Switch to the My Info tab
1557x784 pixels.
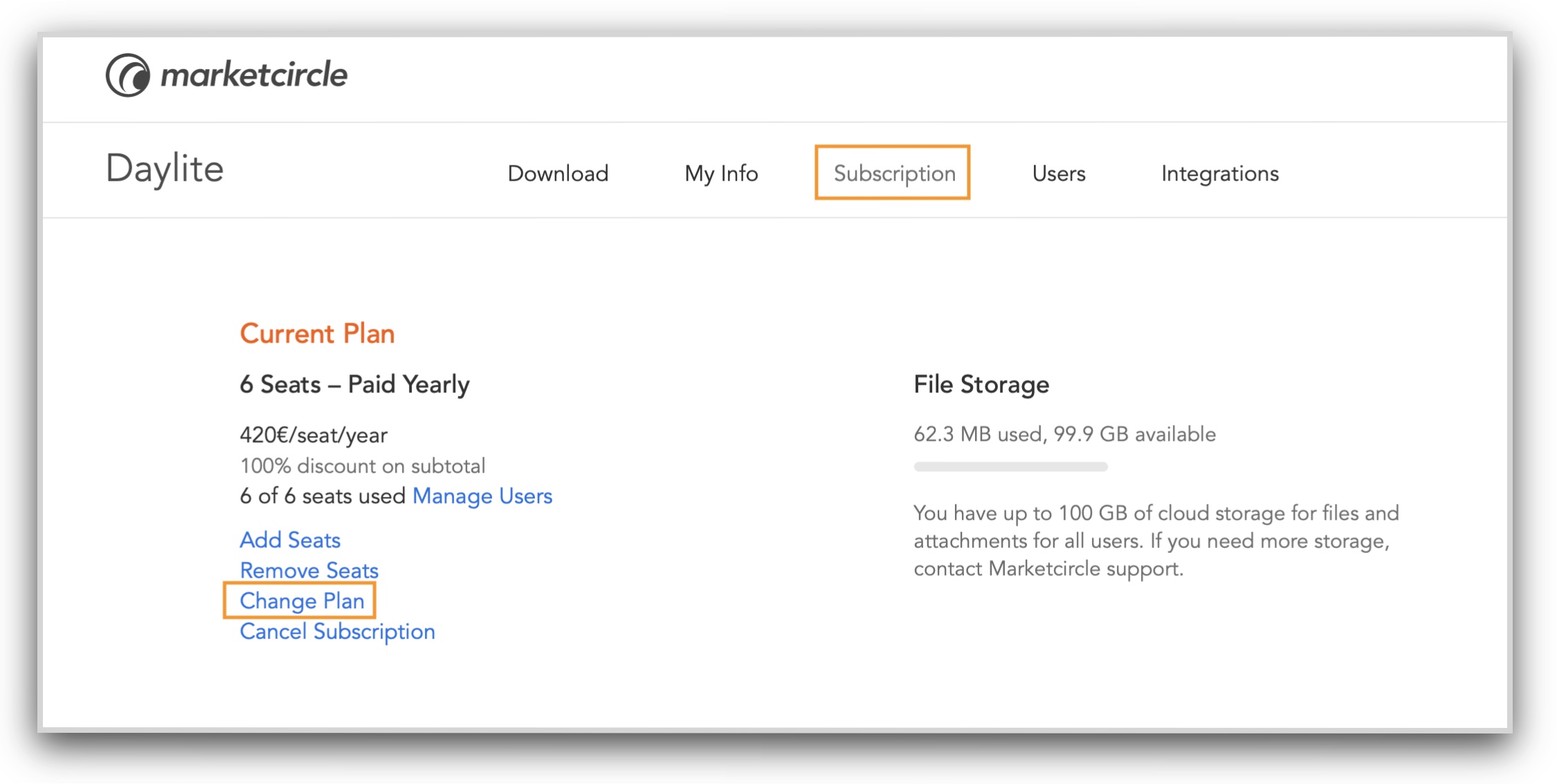point(721,174)
